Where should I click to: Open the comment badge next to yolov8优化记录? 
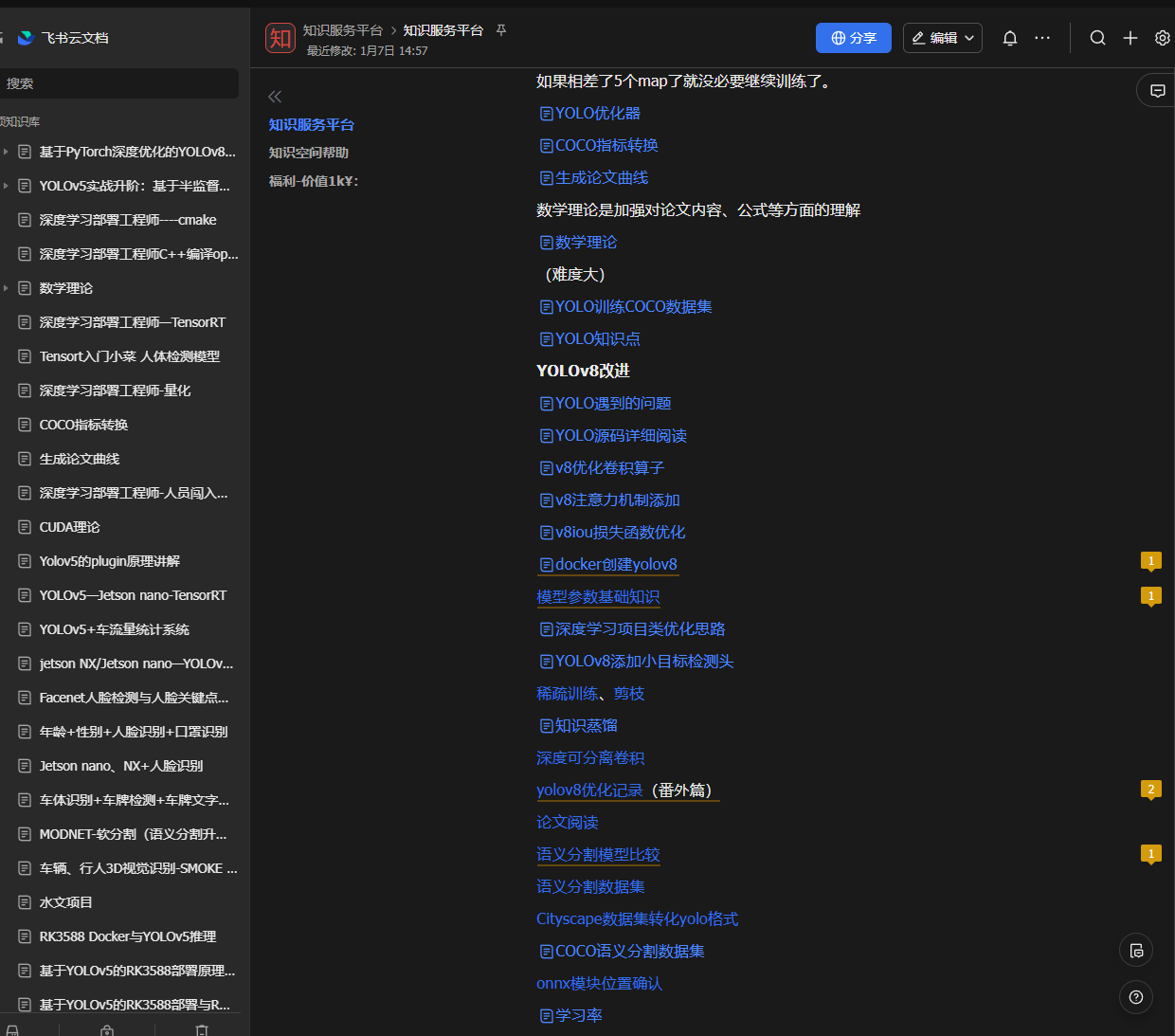point(1150,788)
